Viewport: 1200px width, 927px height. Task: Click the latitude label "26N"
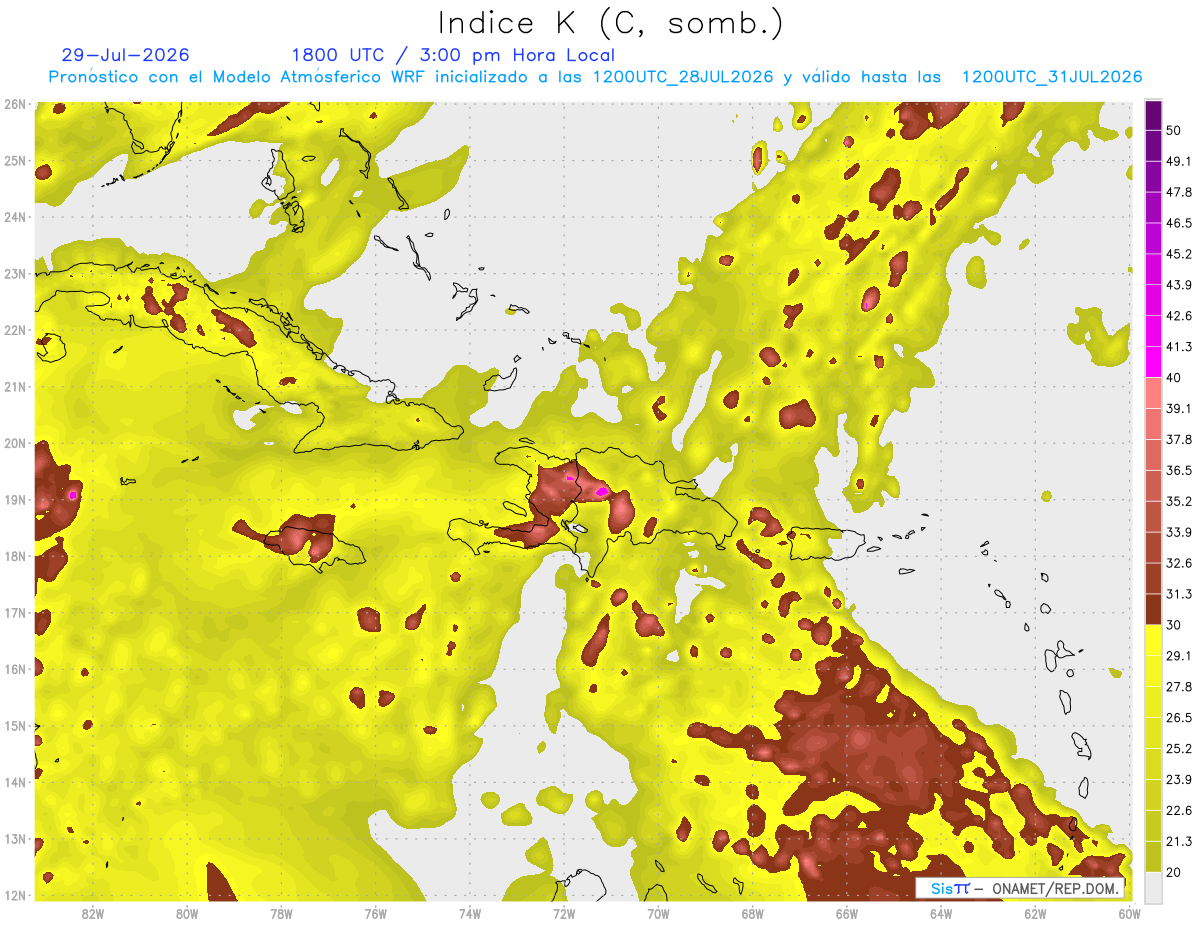coord(15,104)
